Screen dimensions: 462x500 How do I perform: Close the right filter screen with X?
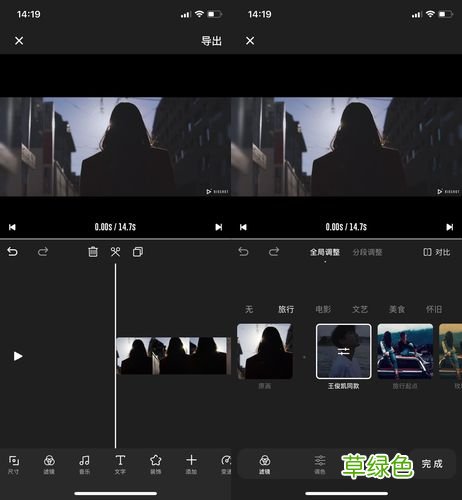(x=250, y=41)
